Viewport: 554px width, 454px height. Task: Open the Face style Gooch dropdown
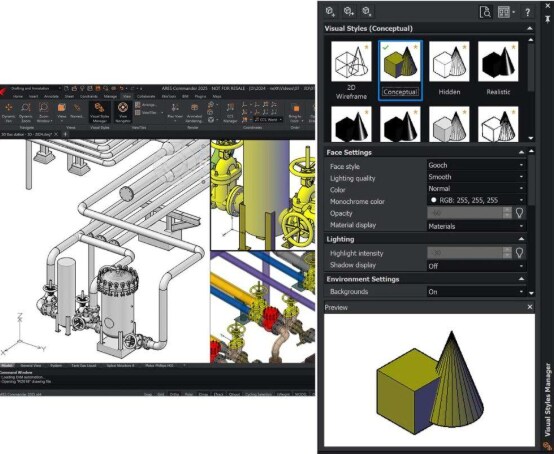coord(476,165)
